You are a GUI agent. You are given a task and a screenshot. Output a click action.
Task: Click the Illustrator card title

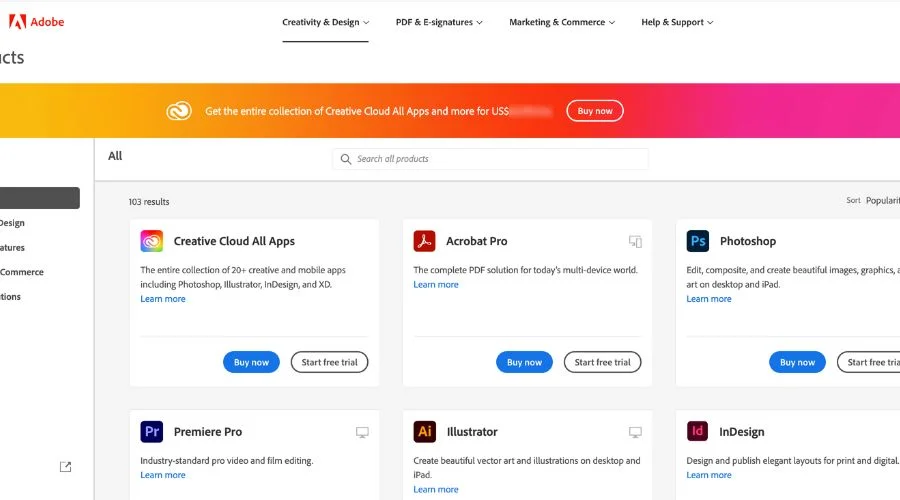coord(472,432)
